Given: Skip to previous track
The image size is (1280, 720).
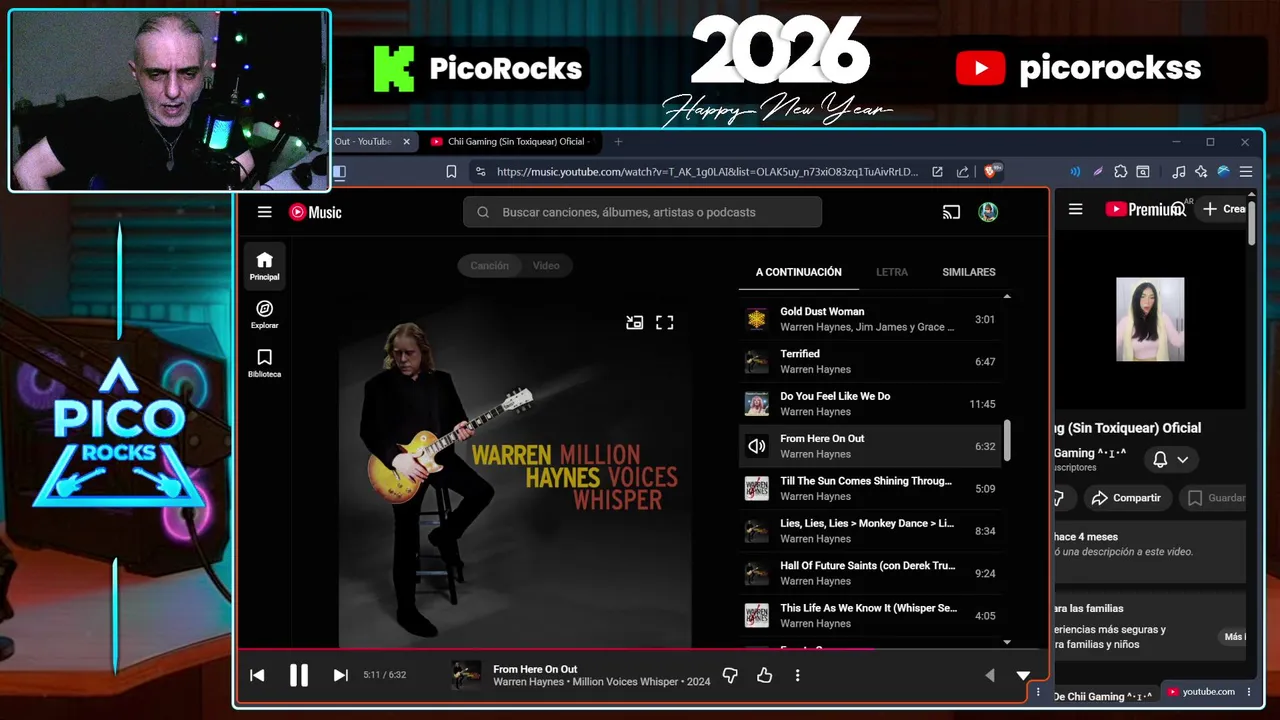Looking at the screenshot, I should coord(257,675).
